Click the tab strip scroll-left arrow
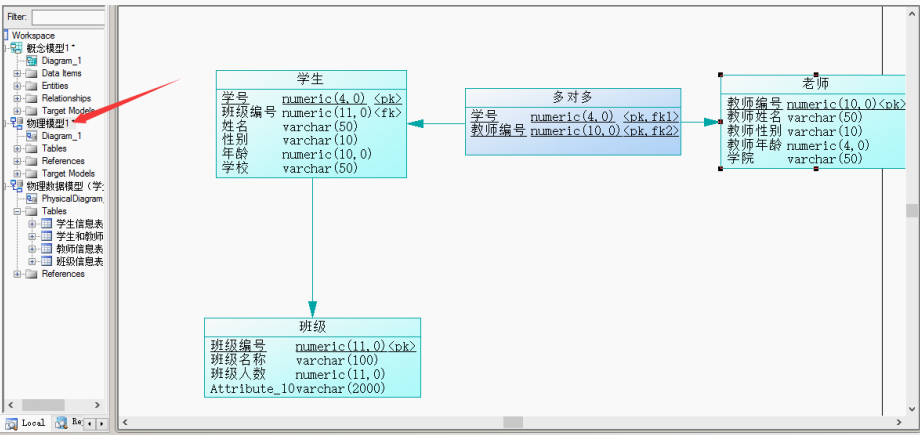 click(90, 423)
